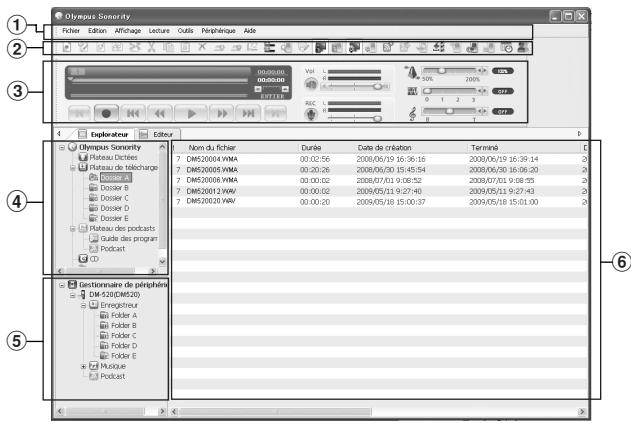Click the Fast Forward button
Viewport: 631px width, 423px height.
(222, 113)
